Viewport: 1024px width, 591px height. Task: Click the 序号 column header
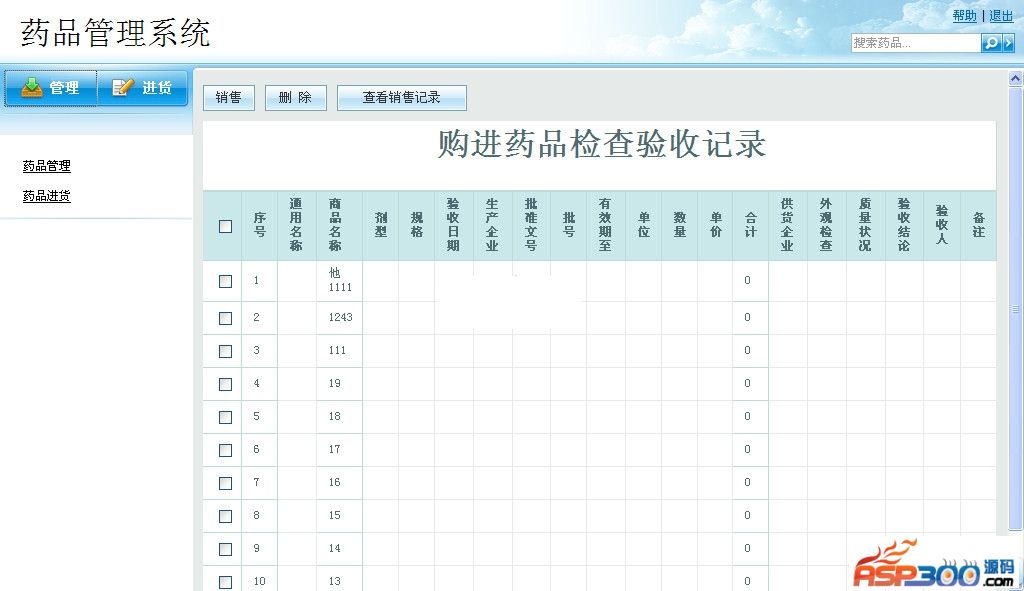pyautogui.click(x=260, y=225)
